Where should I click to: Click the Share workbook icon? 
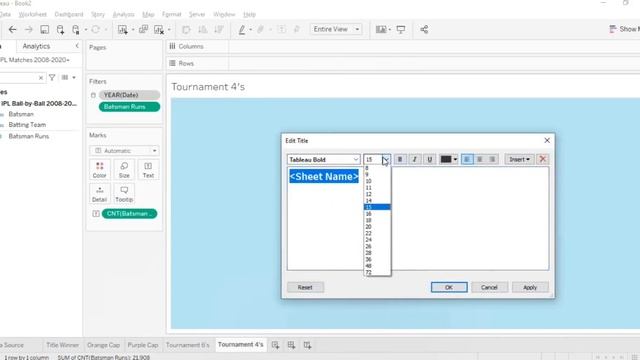424,29
